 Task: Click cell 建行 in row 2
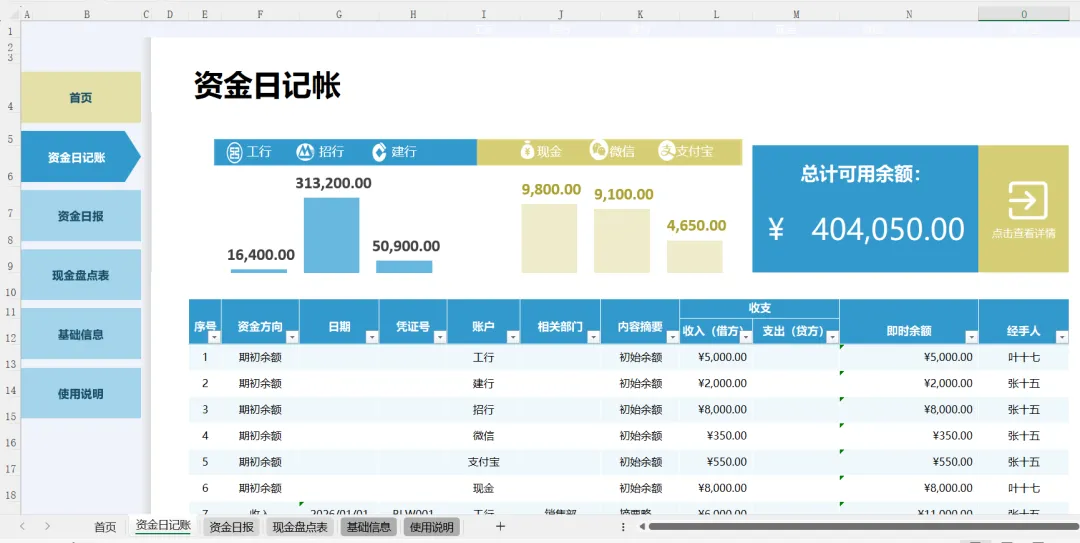click(484, 384)
